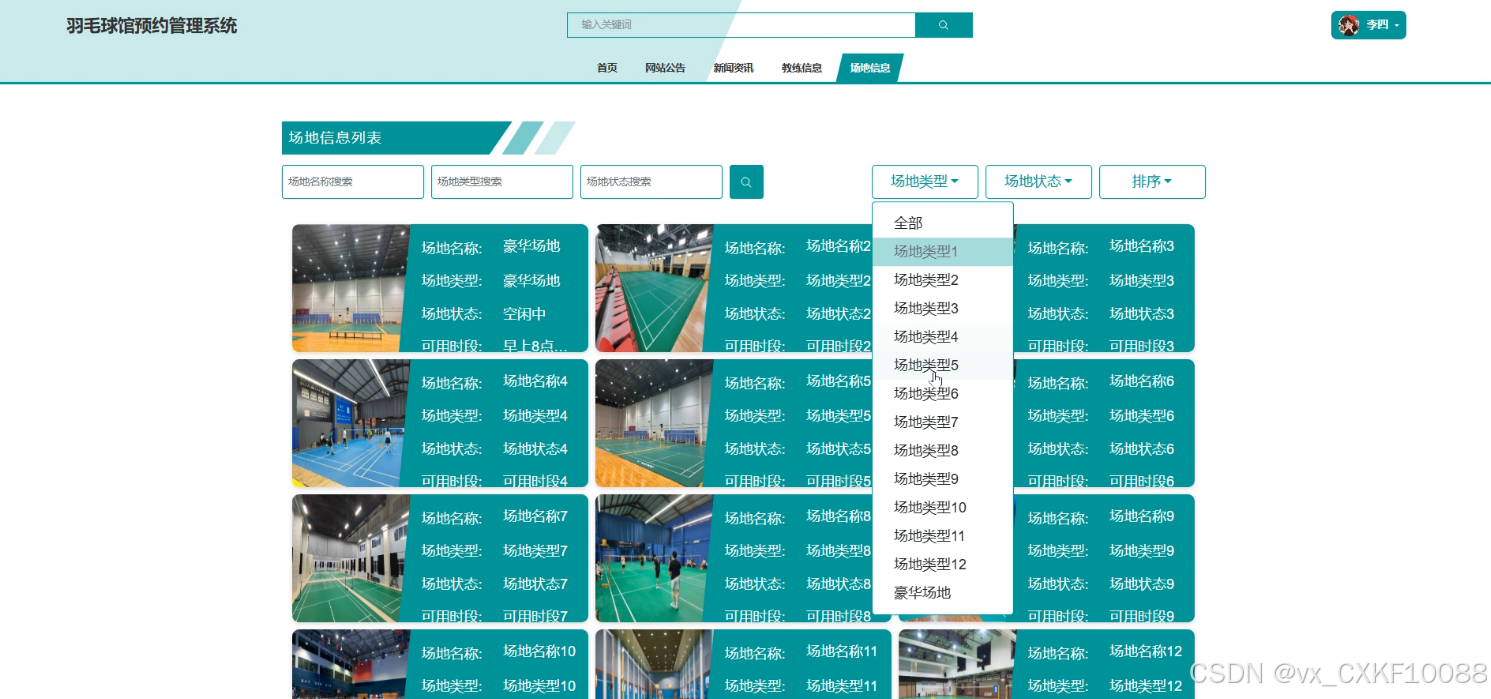The width and height of the screenshot is (1491, 699).
Task: Click the 场地类型搜索 input field
Action: click(502, 182)
